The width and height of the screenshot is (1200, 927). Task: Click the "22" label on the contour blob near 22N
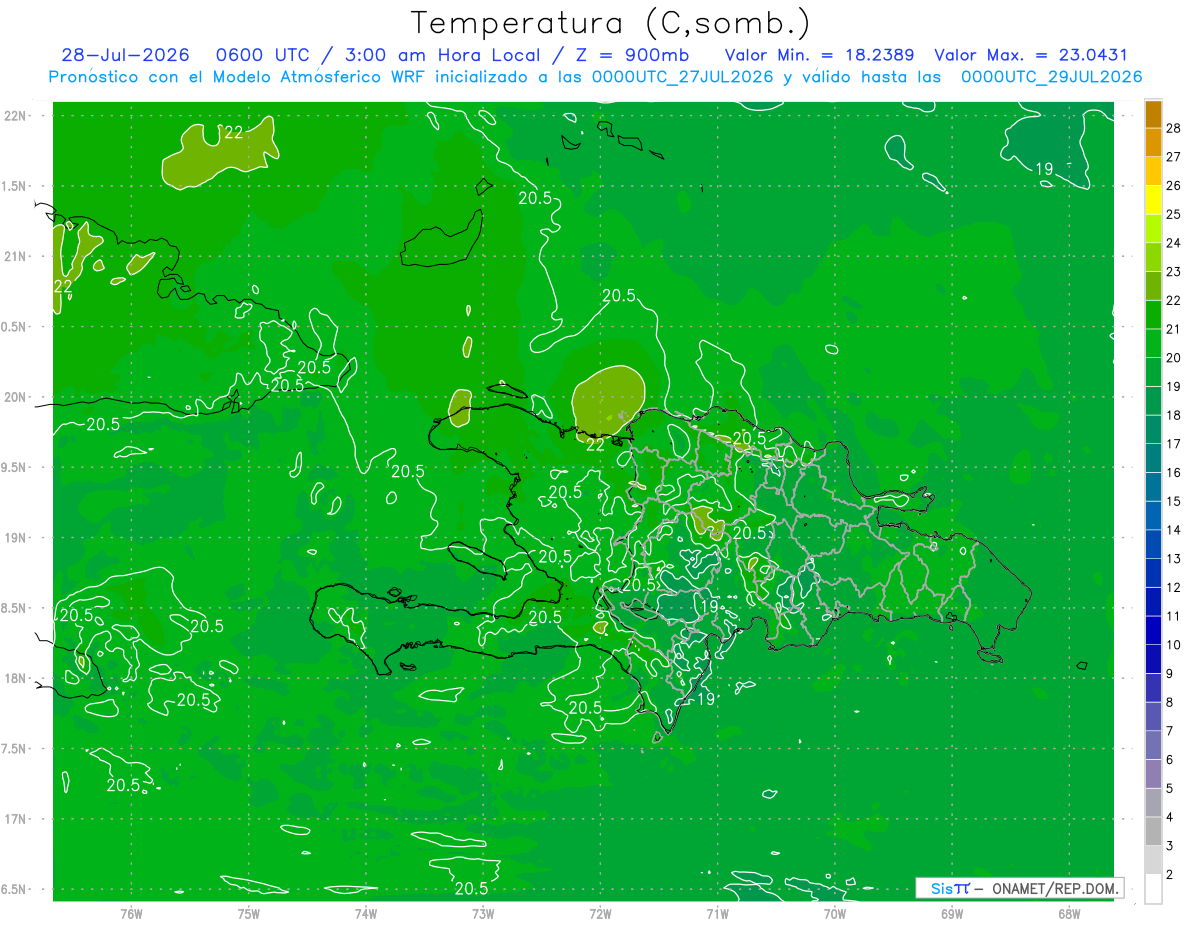pyautogui.click(x=234, y=133)
